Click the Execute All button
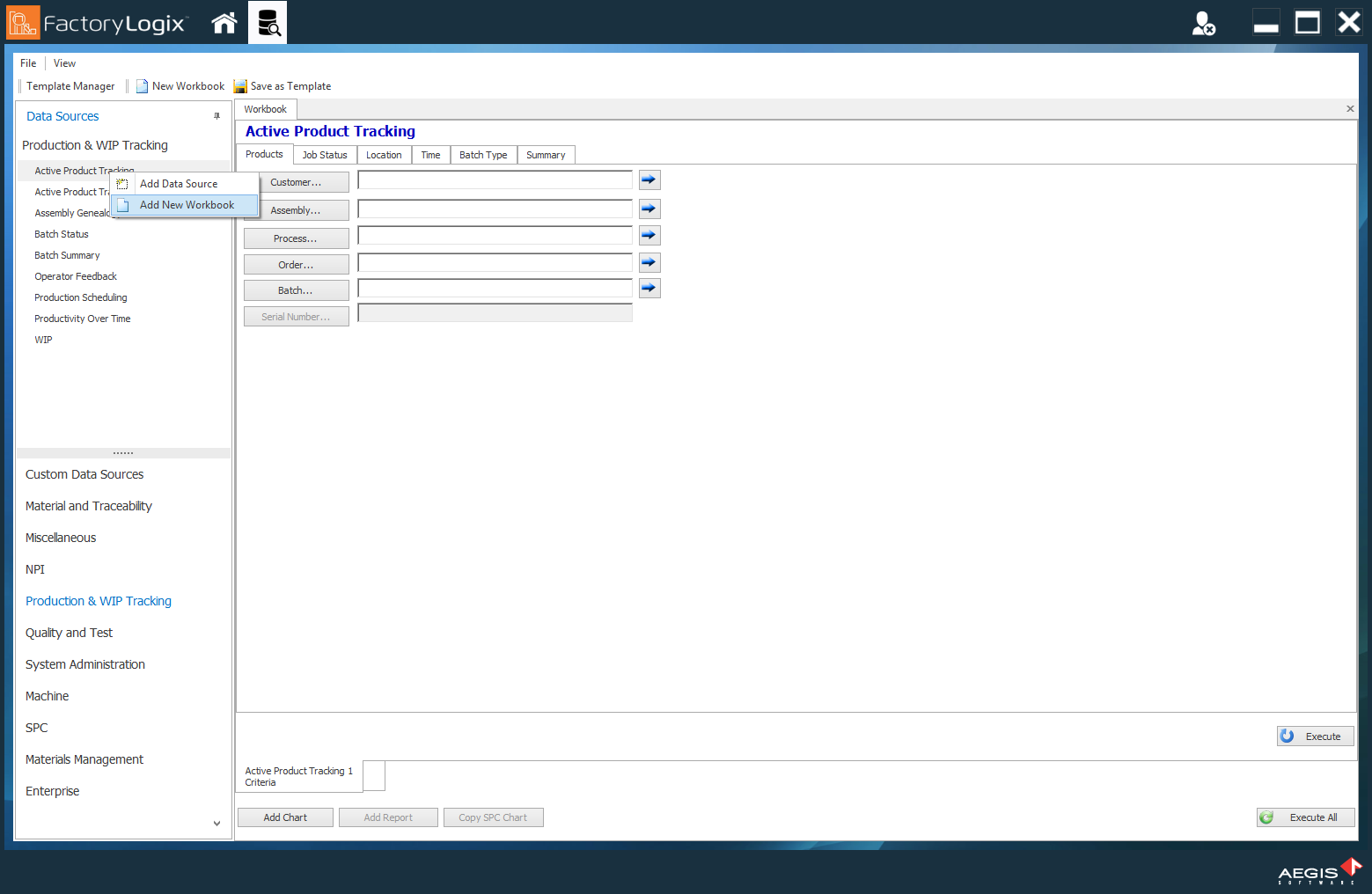 (x=1305, y=817)
